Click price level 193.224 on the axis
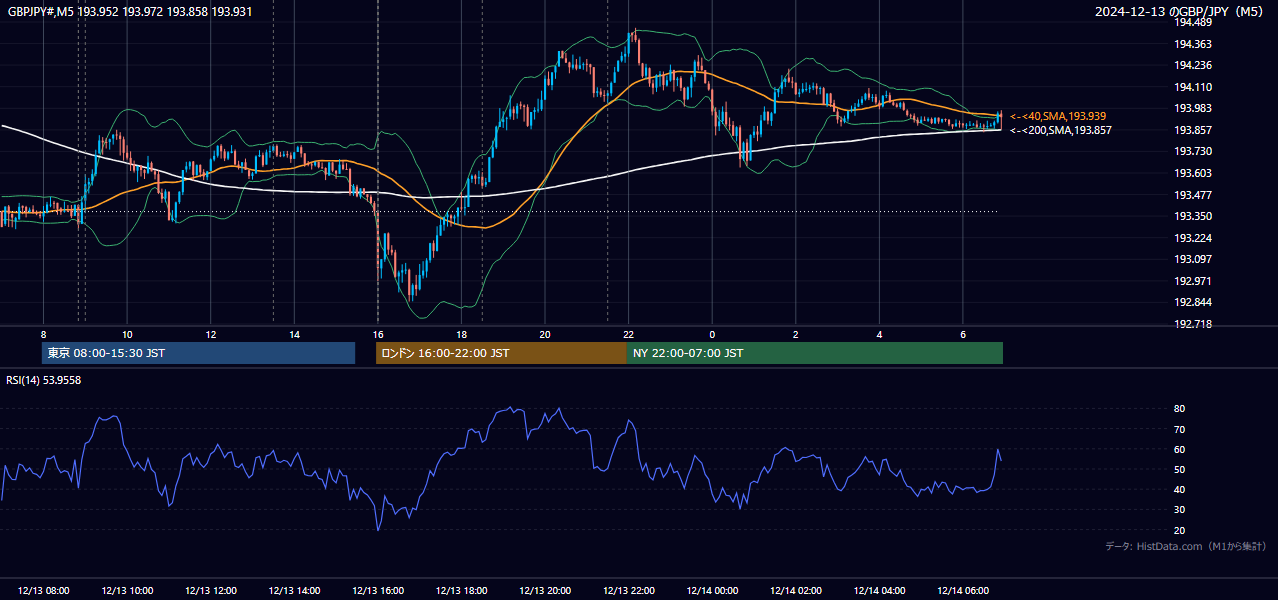1278x600 pixels. 1192,238
